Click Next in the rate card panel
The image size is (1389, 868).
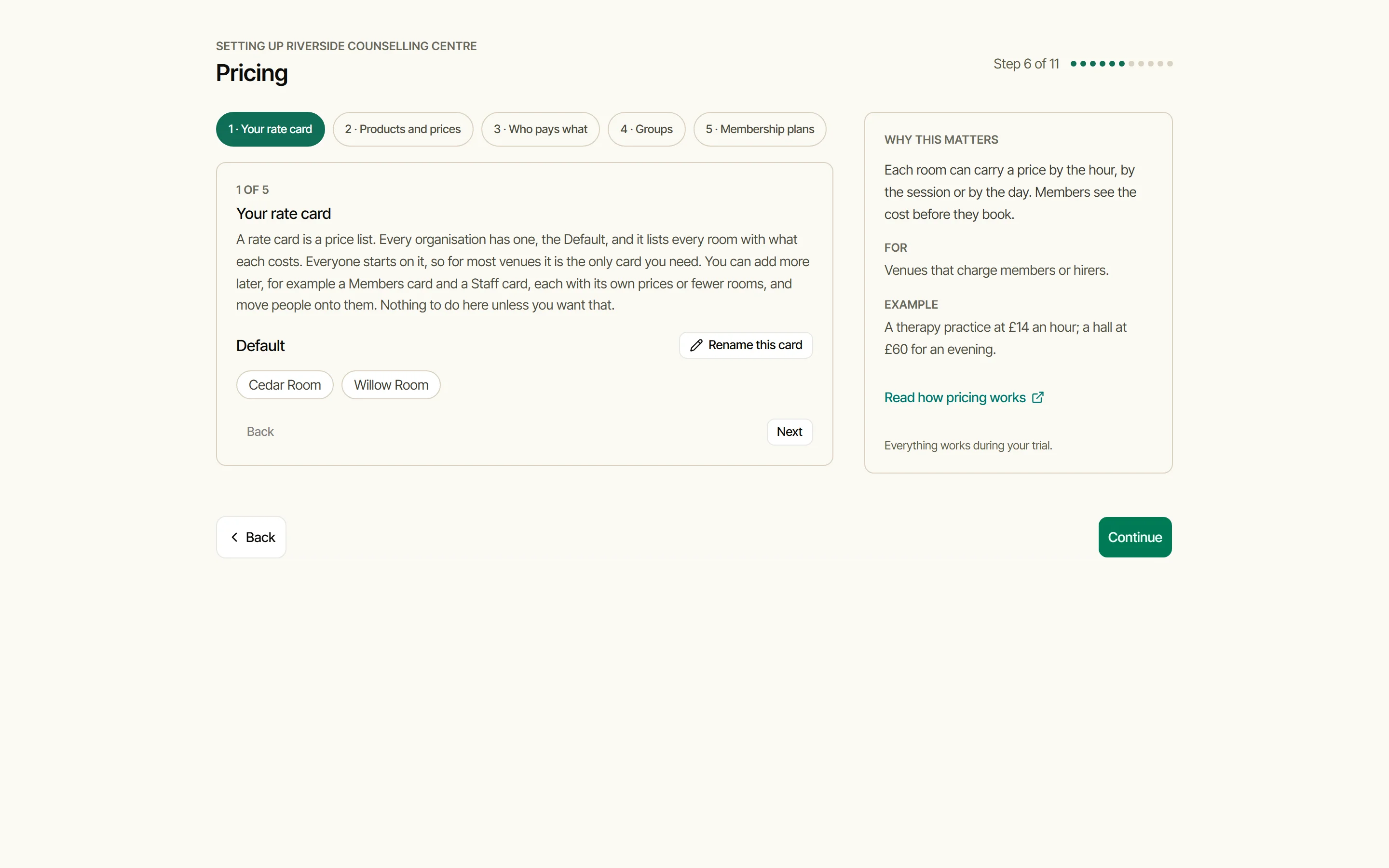coord(789,432)
